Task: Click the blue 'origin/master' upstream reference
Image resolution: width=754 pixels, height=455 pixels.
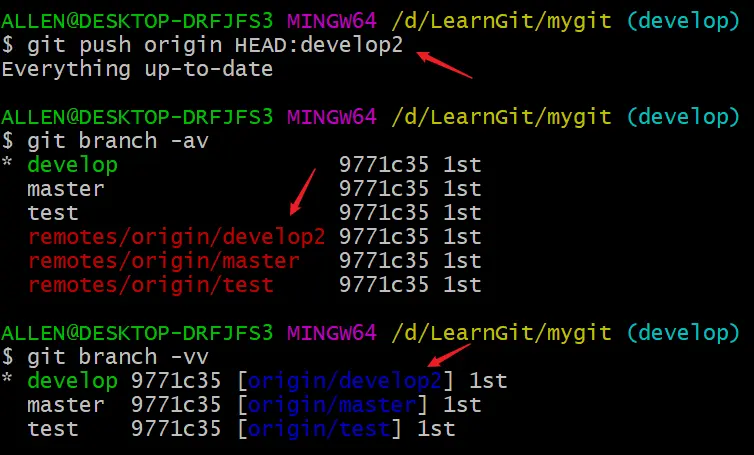Action: (x=332, y=405)
